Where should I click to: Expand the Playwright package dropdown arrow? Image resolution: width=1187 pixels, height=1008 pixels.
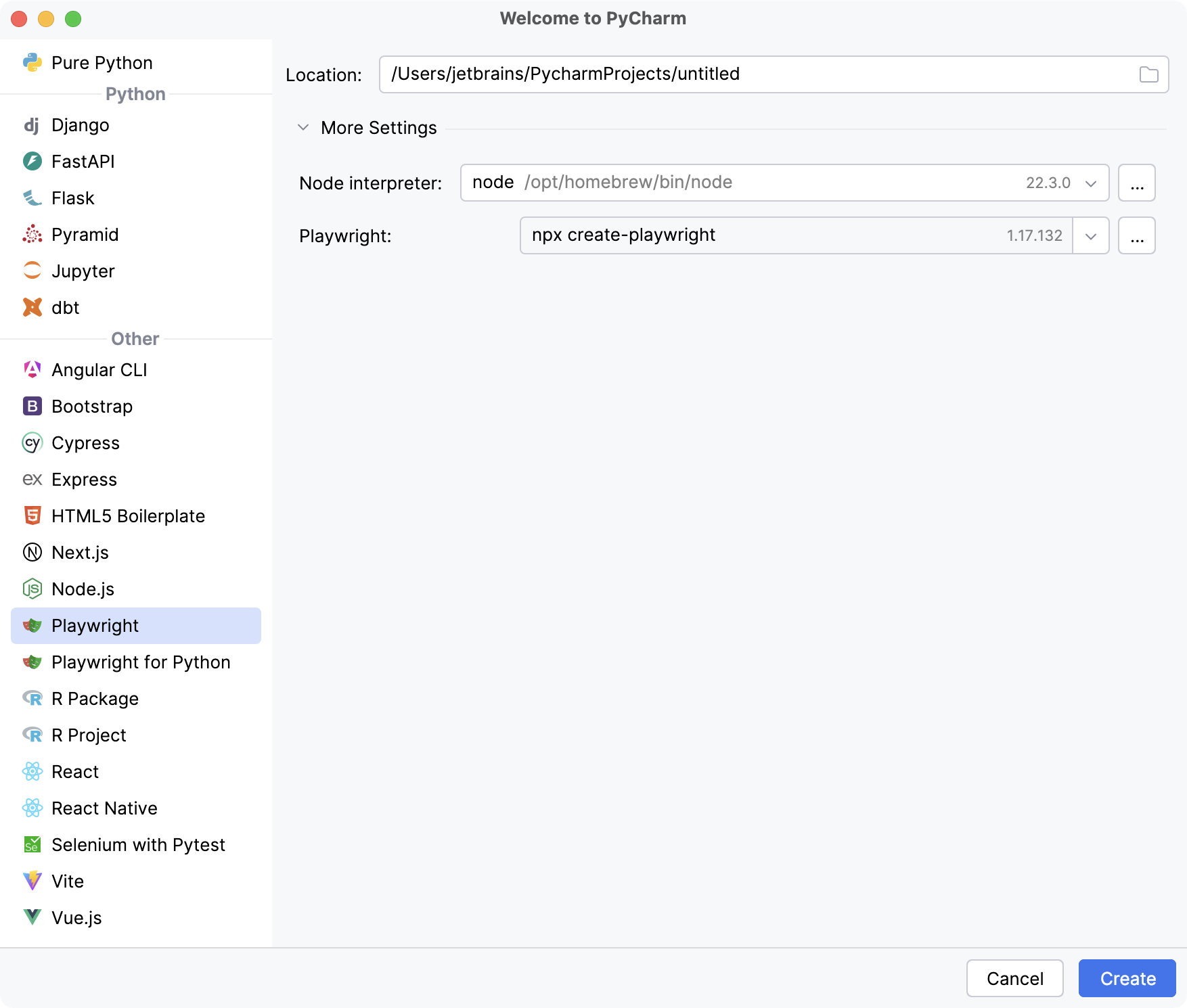(x=1090, y=236)
